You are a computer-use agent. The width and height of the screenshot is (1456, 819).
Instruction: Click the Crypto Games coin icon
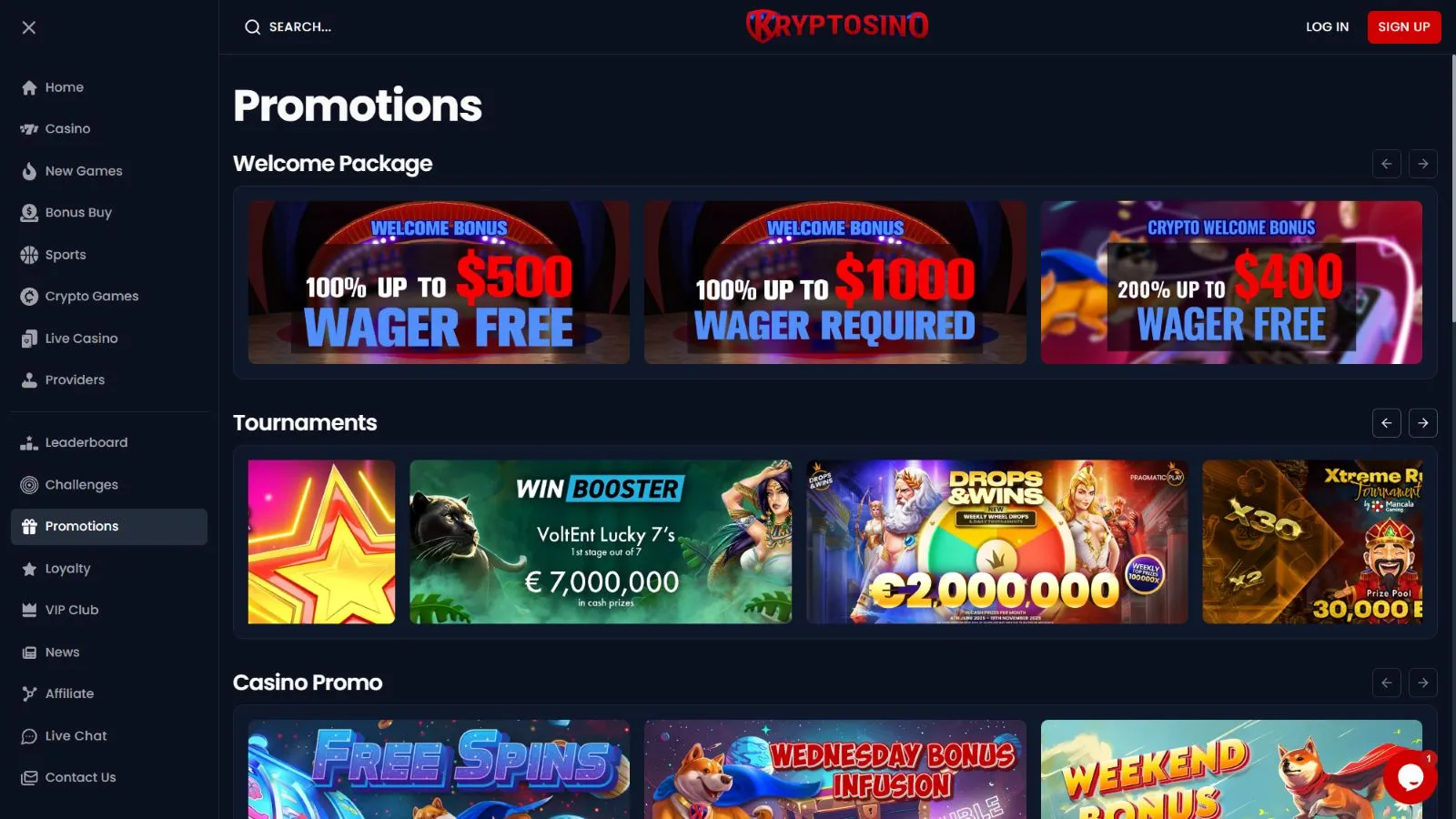pyautogui.click(x=29, y=297)
